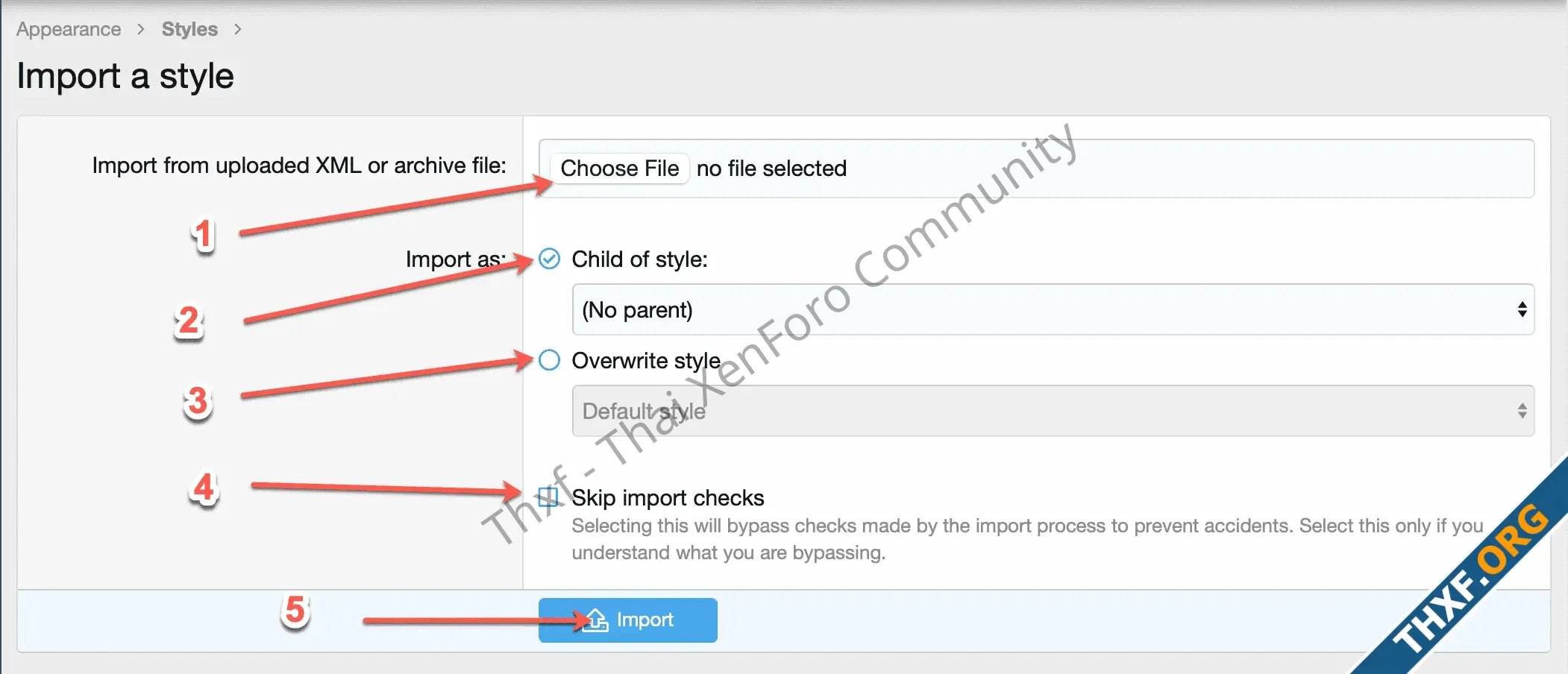Open the Default style dropdown
The width and height of the screenshot is (1568, 674).
tap(1053, 411)
